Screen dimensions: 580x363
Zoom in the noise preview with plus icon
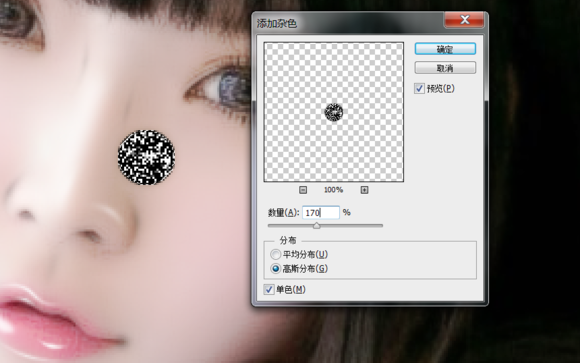point(364,190)
